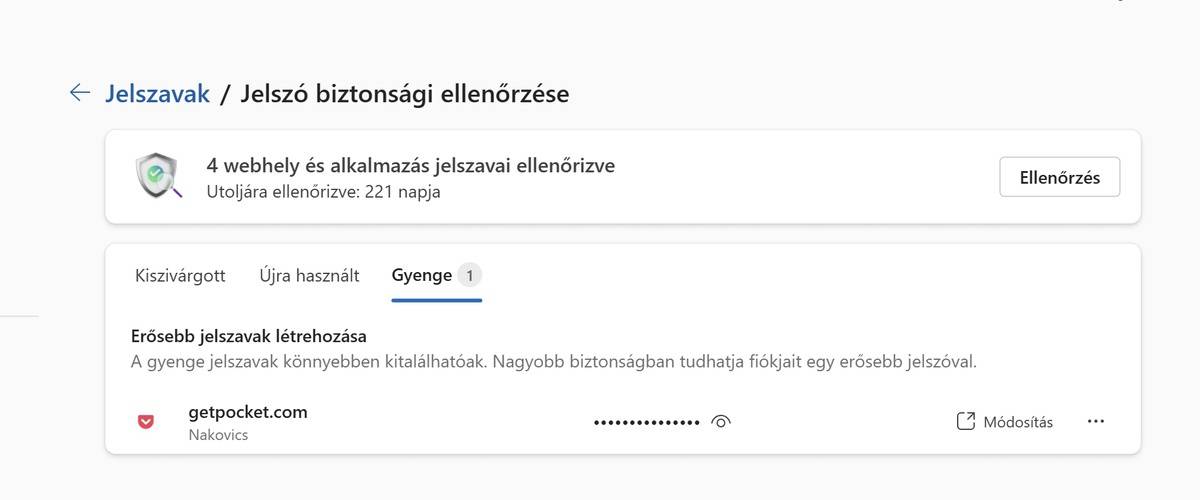Click the Nakovics username text
The width and height of the screenshot is (1200, 500).
(218, 435)
